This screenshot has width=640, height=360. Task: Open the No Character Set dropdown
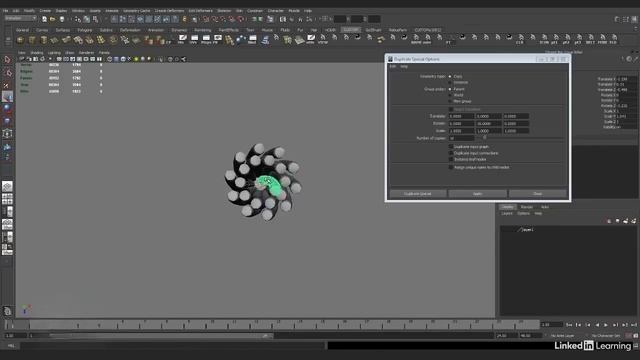point(606,336)
